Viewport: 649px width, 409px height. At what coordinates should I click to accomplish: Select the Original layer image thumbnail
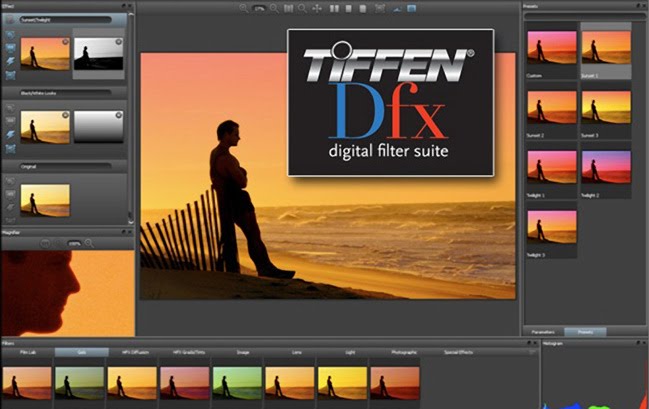(x=45, y=200)
